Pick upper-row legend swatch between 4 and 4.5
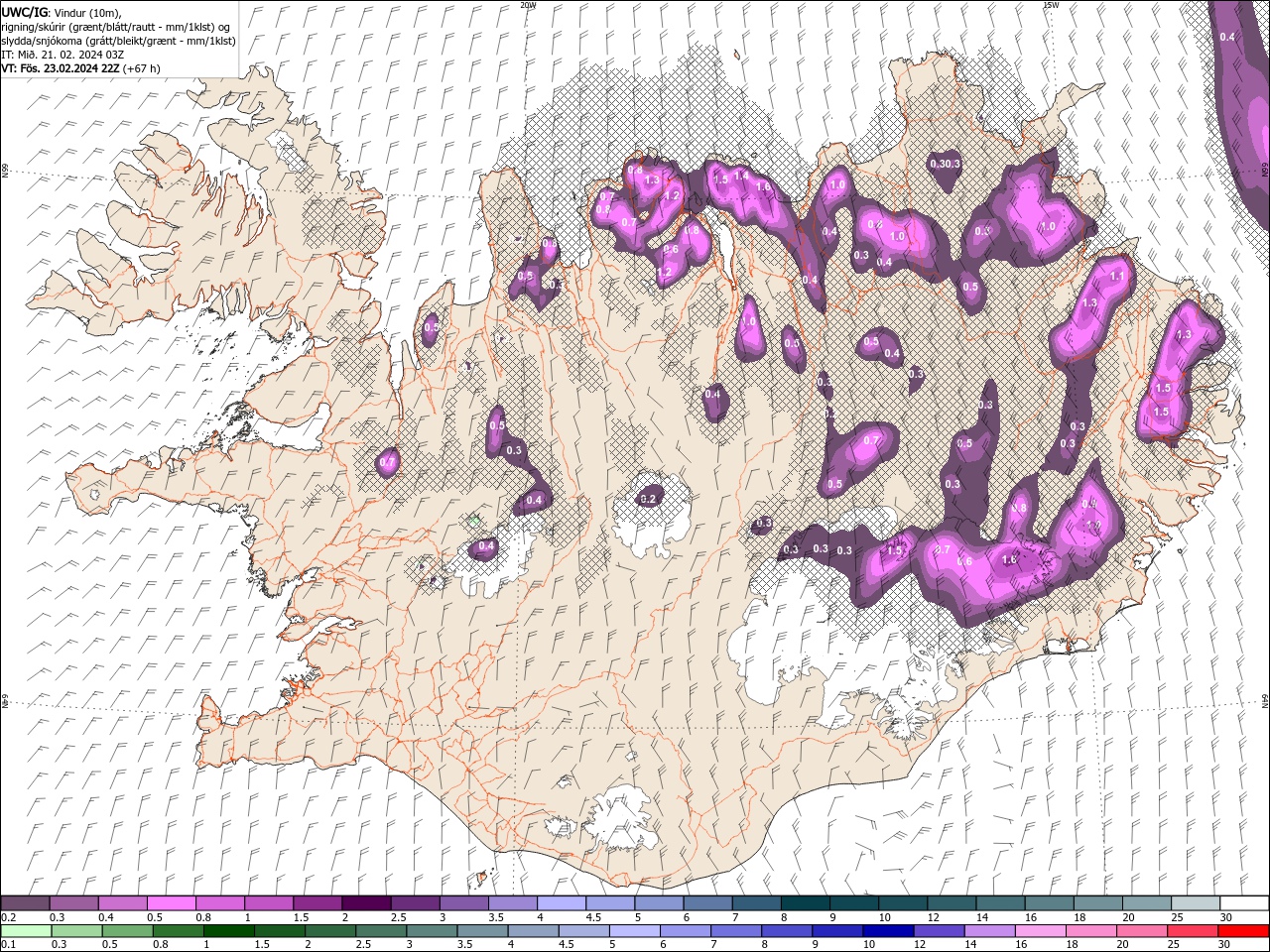Screen dimensions: 1270x952 coord(561,903)
